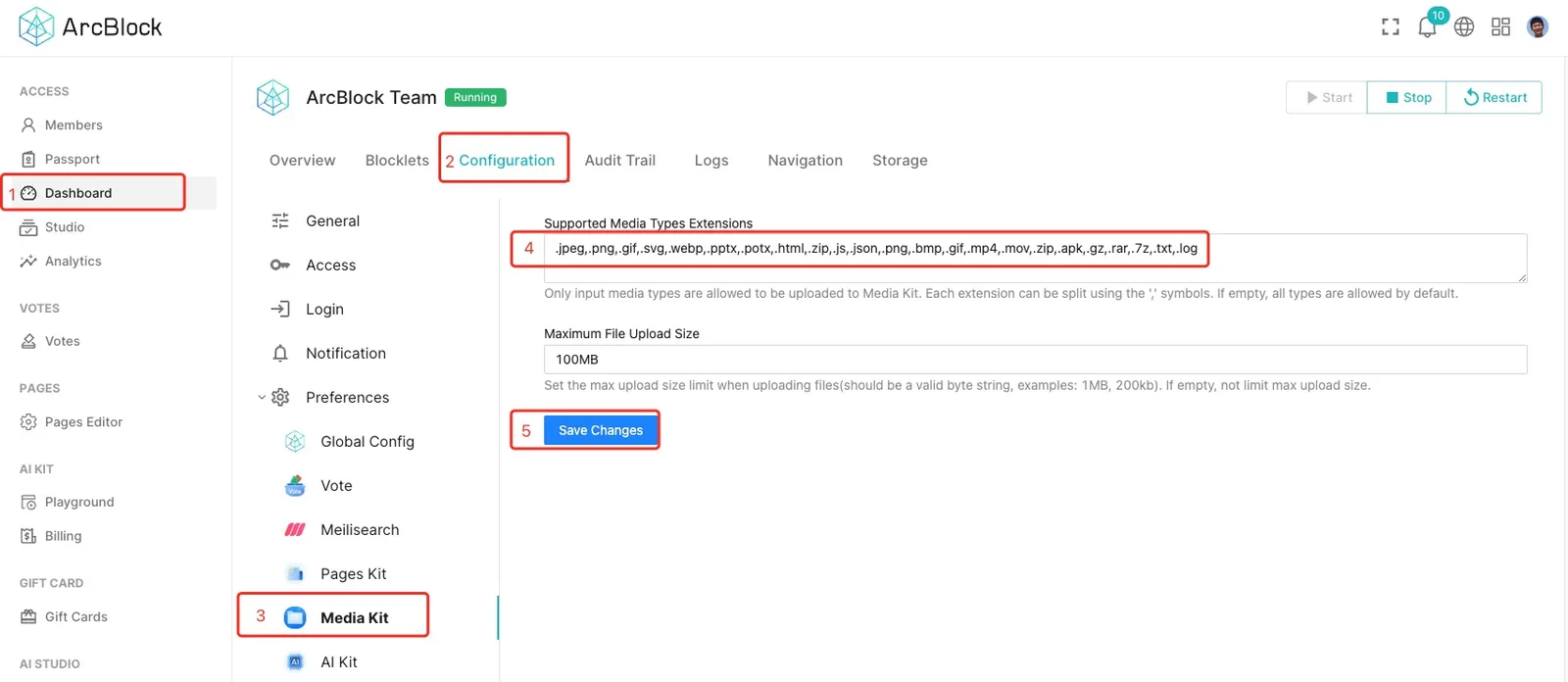Collapse the Preferences section chevron

click(x=262, y=398)
